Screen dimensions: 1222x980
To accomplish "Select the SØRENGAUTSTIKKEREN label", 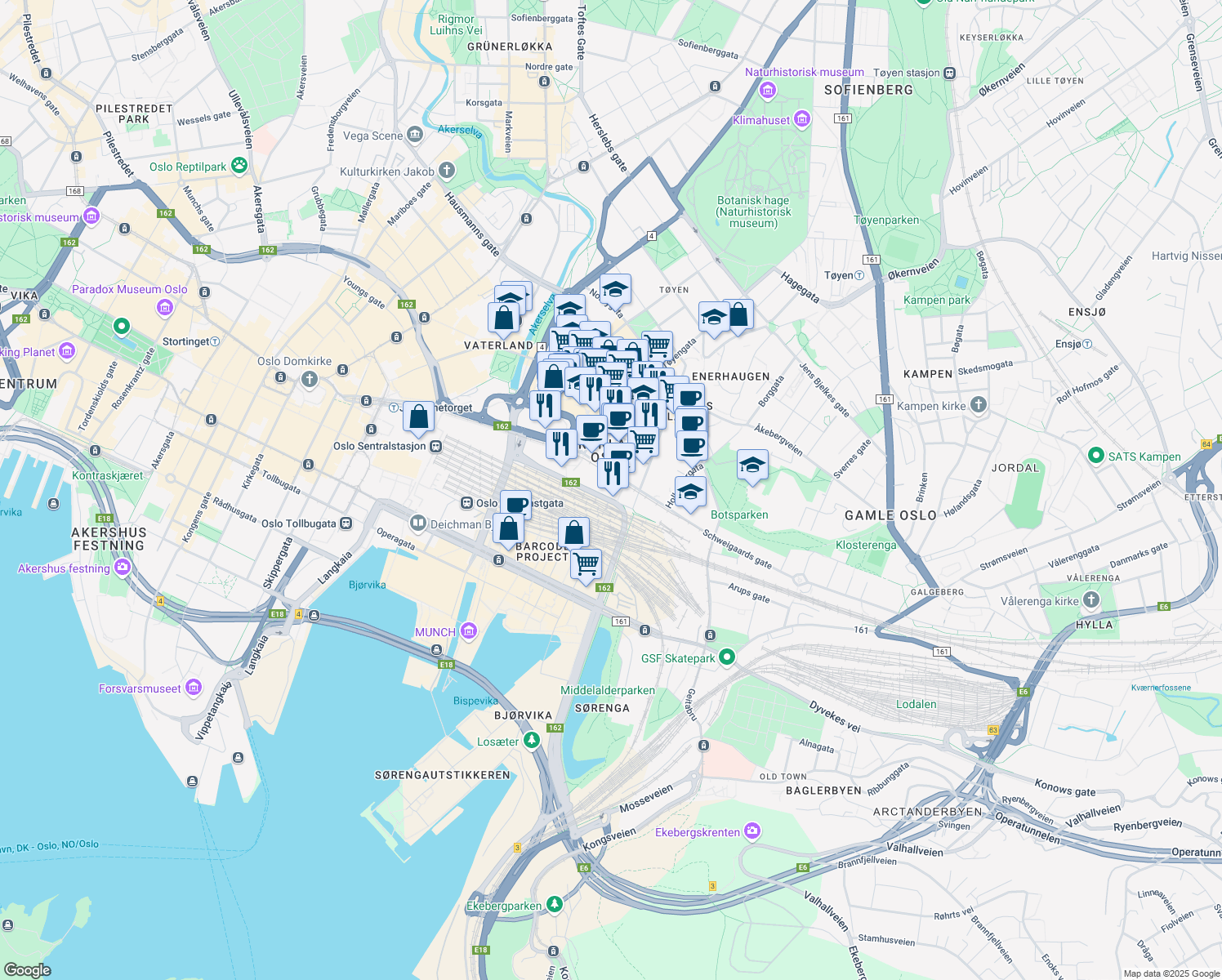I will tap(442, 774).
